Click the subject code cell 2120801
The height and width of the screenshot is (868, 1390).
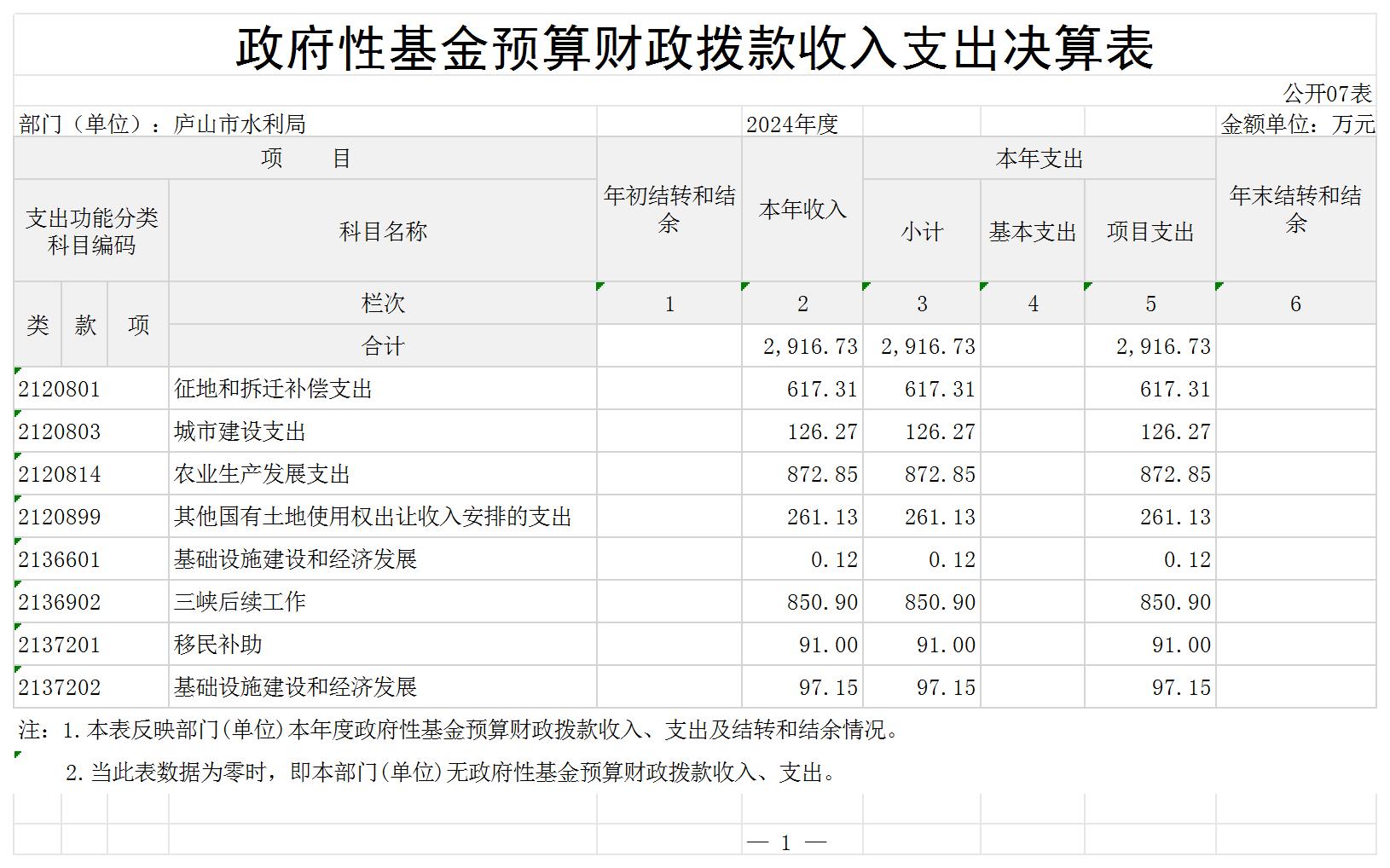tap(60, 390)
